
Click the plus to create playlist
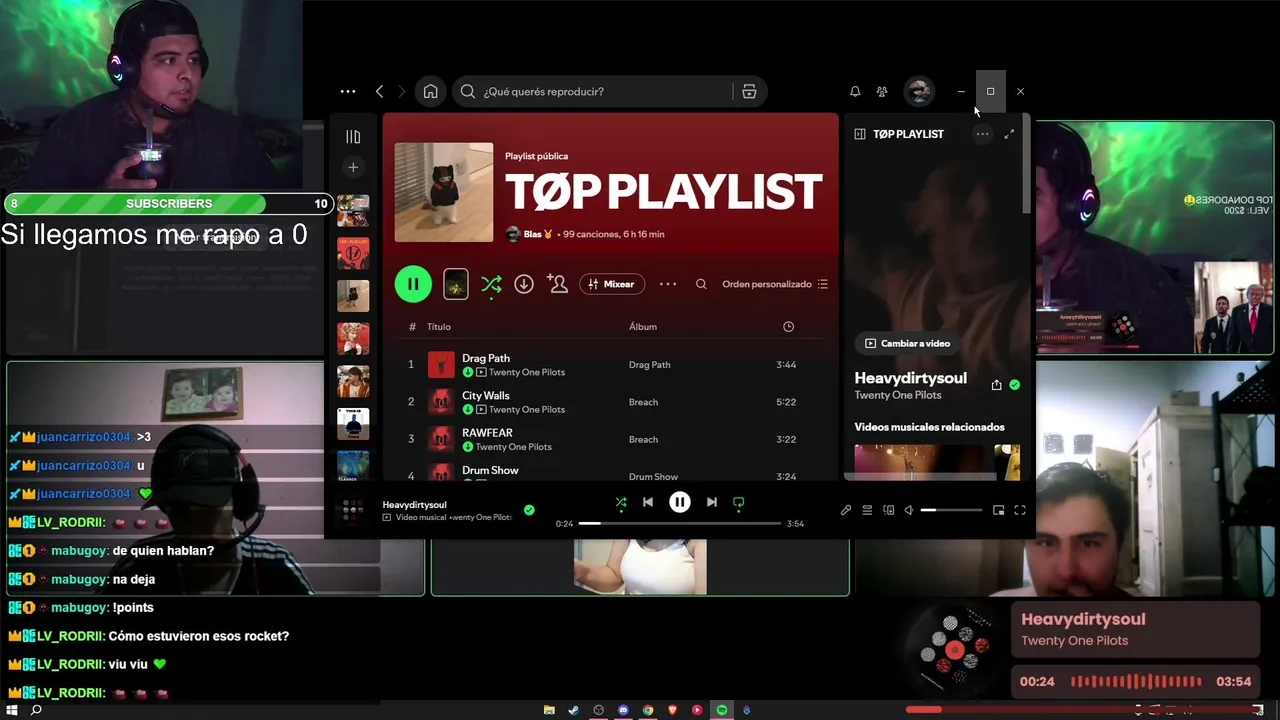tap(353, 167)
